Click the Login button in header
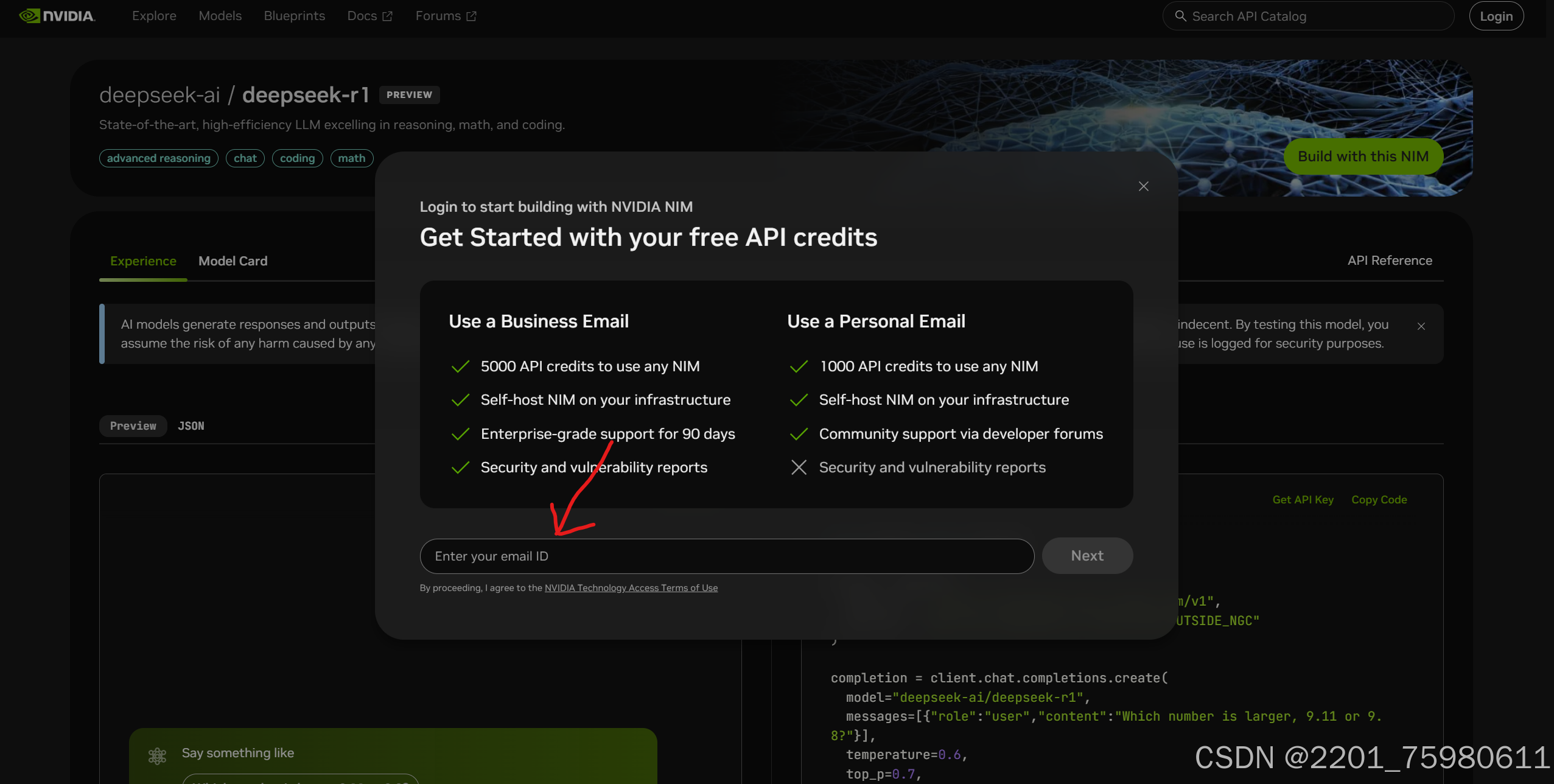This screenshot has height=784, width=1554. (x=1496, y=16)
